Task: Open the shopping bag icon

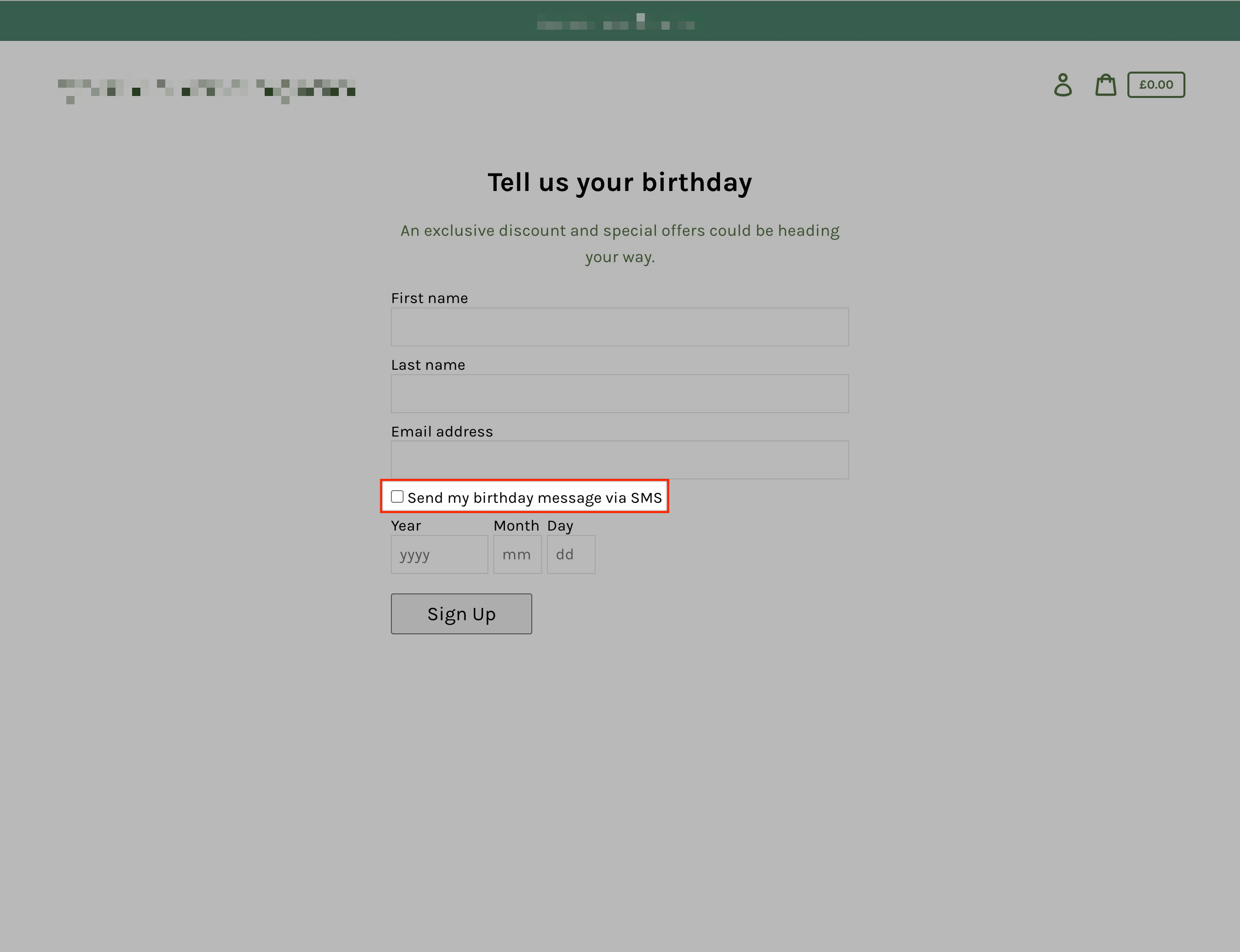Action: click(1105, 85)
